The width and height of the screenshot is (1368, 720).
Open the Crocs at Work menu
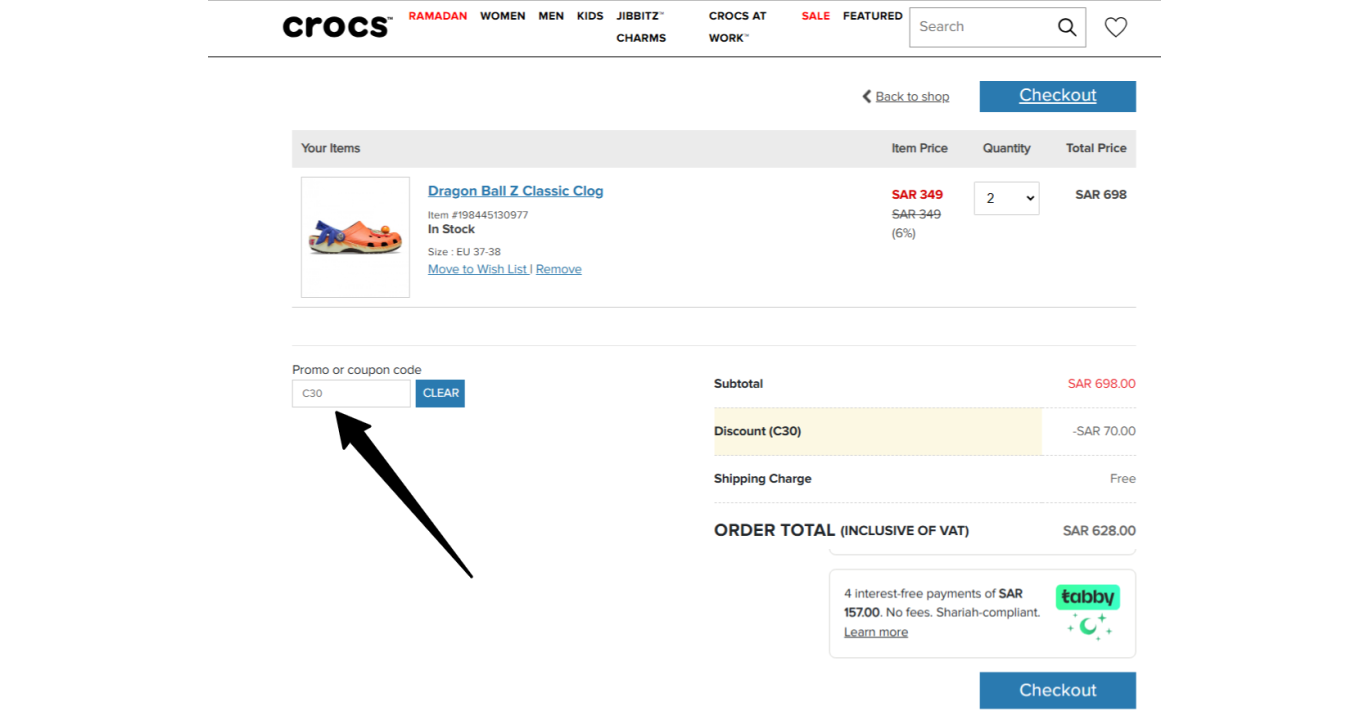[738, 27]
